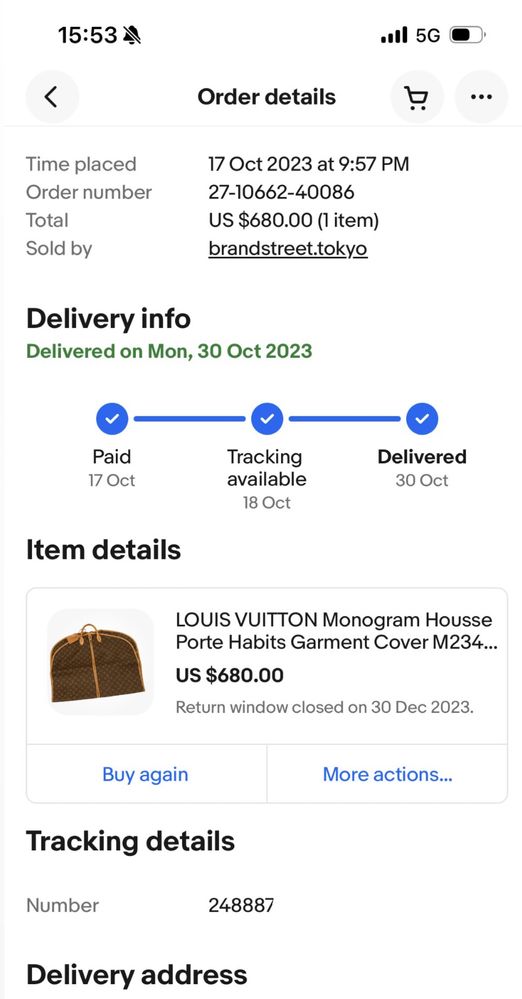Select the order number 27-10662-40086
Screen dimensions: 522x999
pos(281,192)
